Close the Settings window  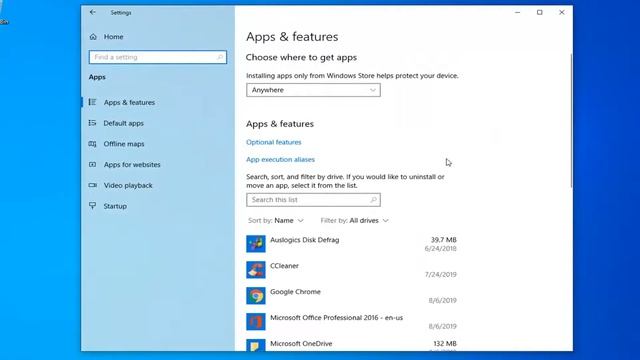(562, 12)
